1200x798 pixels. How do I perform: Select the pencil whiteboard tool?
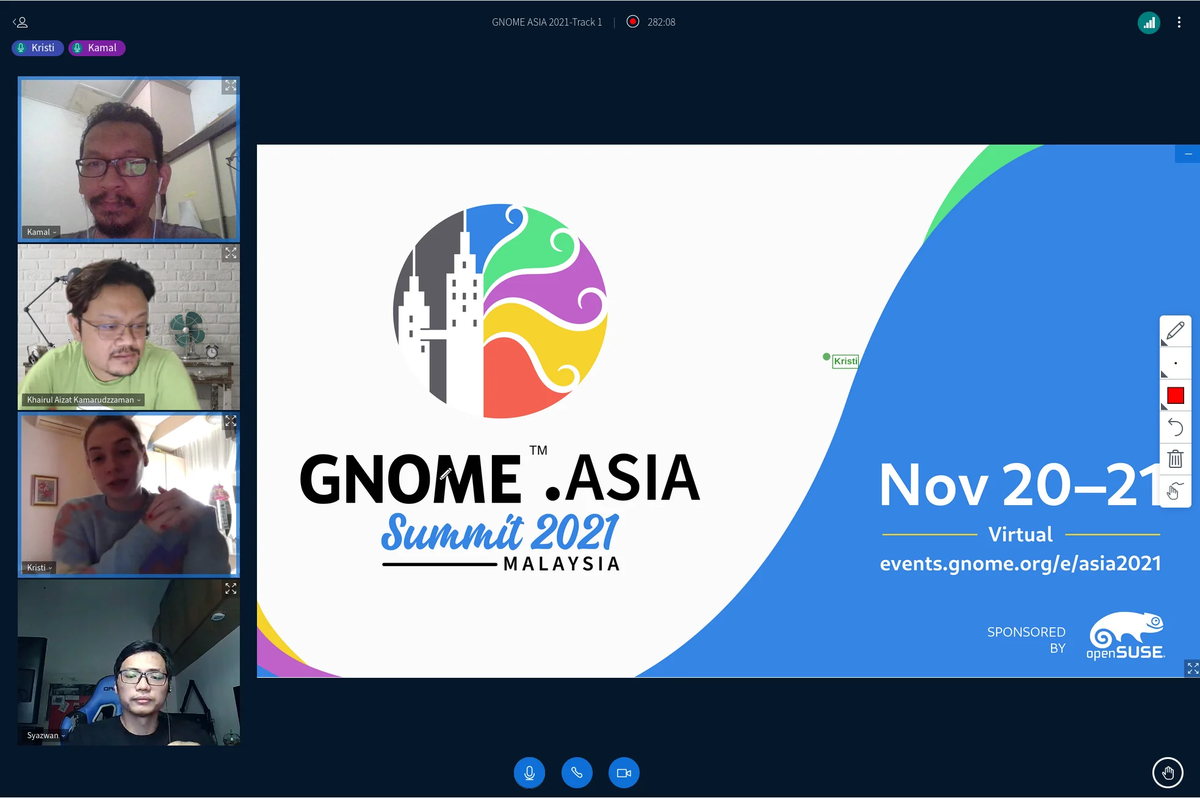click(1175, 331)
